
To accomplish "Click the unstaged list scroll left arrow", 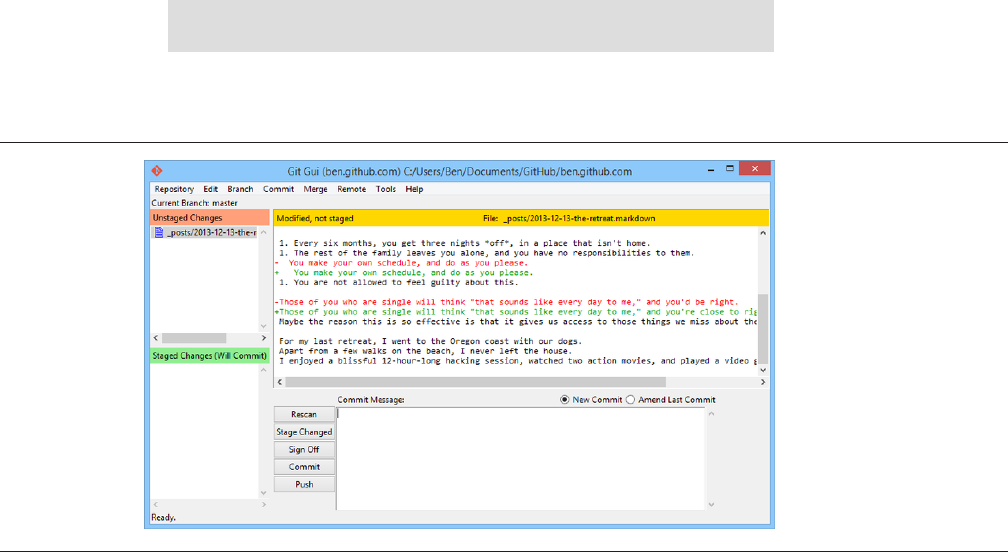I will 156,338.
